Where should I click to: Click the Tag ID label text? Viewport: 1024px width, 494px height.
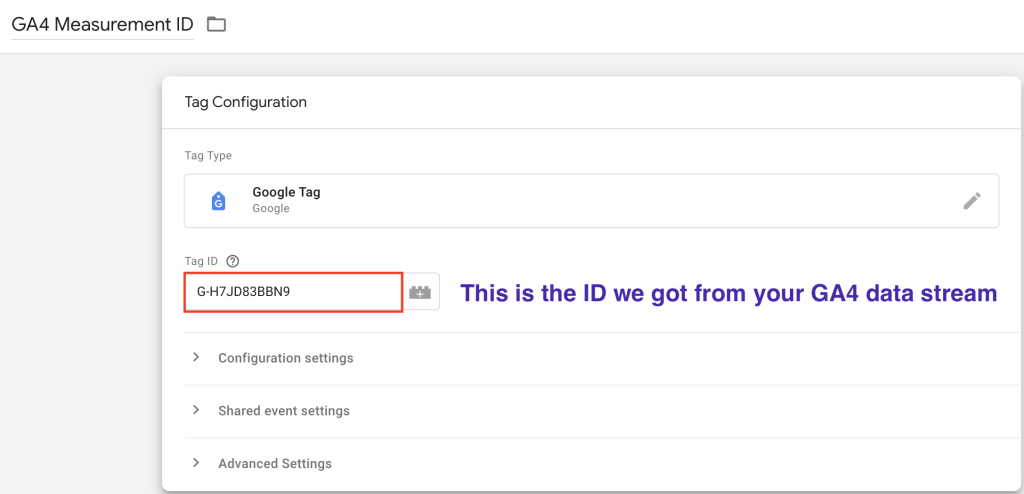click(x=202, y=261)
